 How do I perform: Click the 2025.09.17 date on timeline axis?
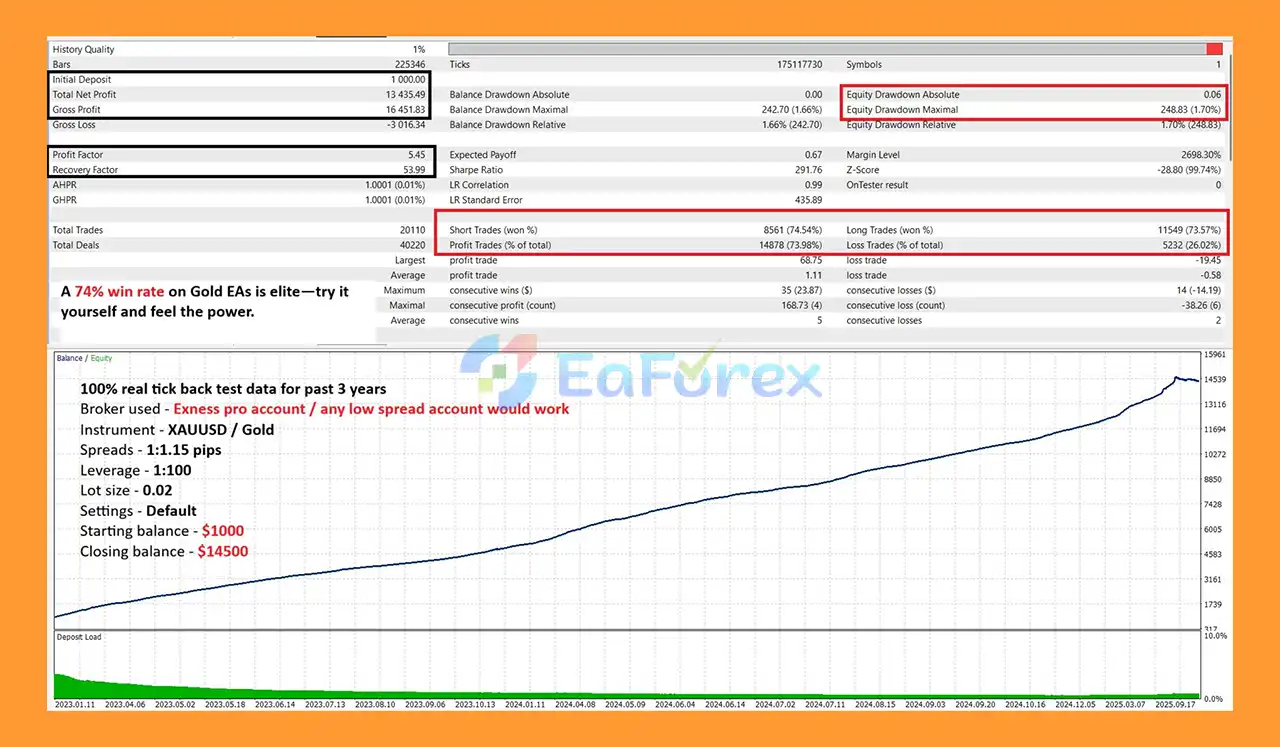[x=1177, y=704]
